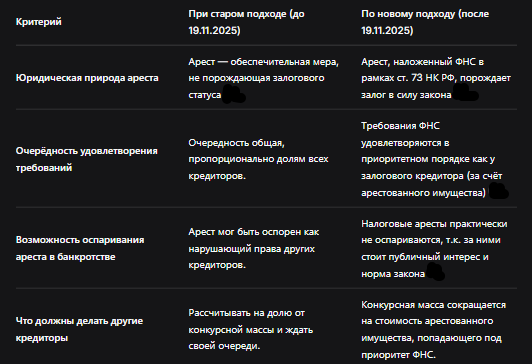Click the 'Критерий' column header
Screen dimensions: 532x364
(39, 22)
